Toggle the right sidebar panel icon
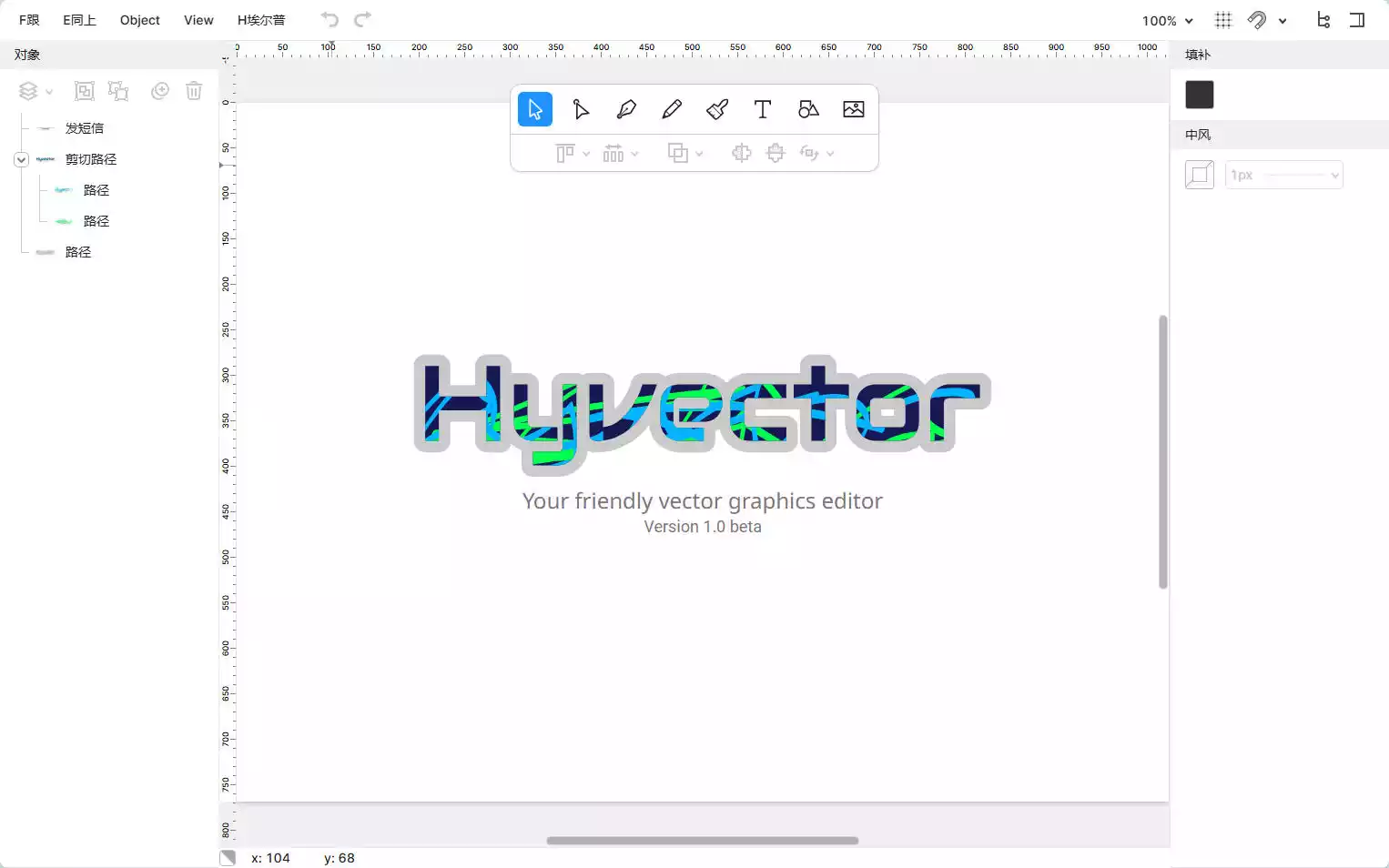This screenshot has height=868, width=1389. (1357, 20)
